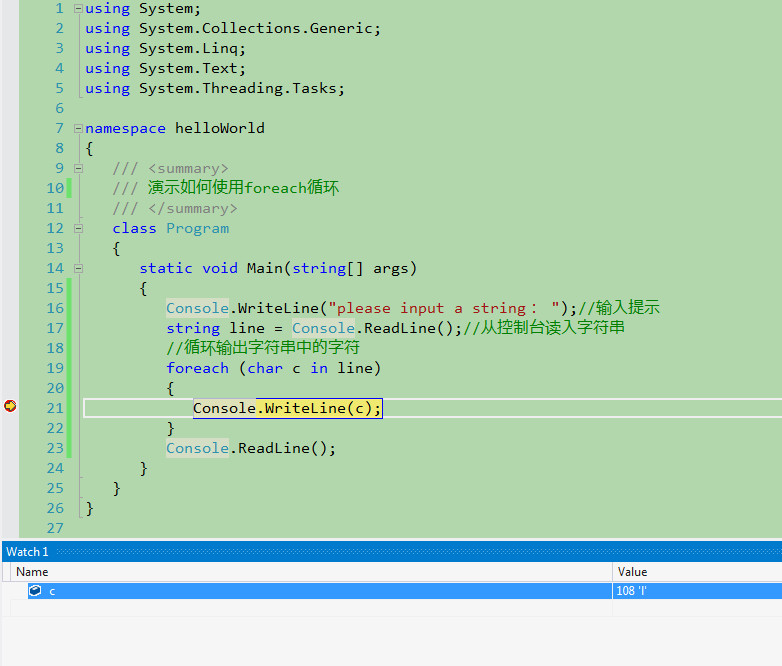Click line number 19 in the gutter
Image resolution: width=782 pixels, height=666 pixels.
coord(55,368)
